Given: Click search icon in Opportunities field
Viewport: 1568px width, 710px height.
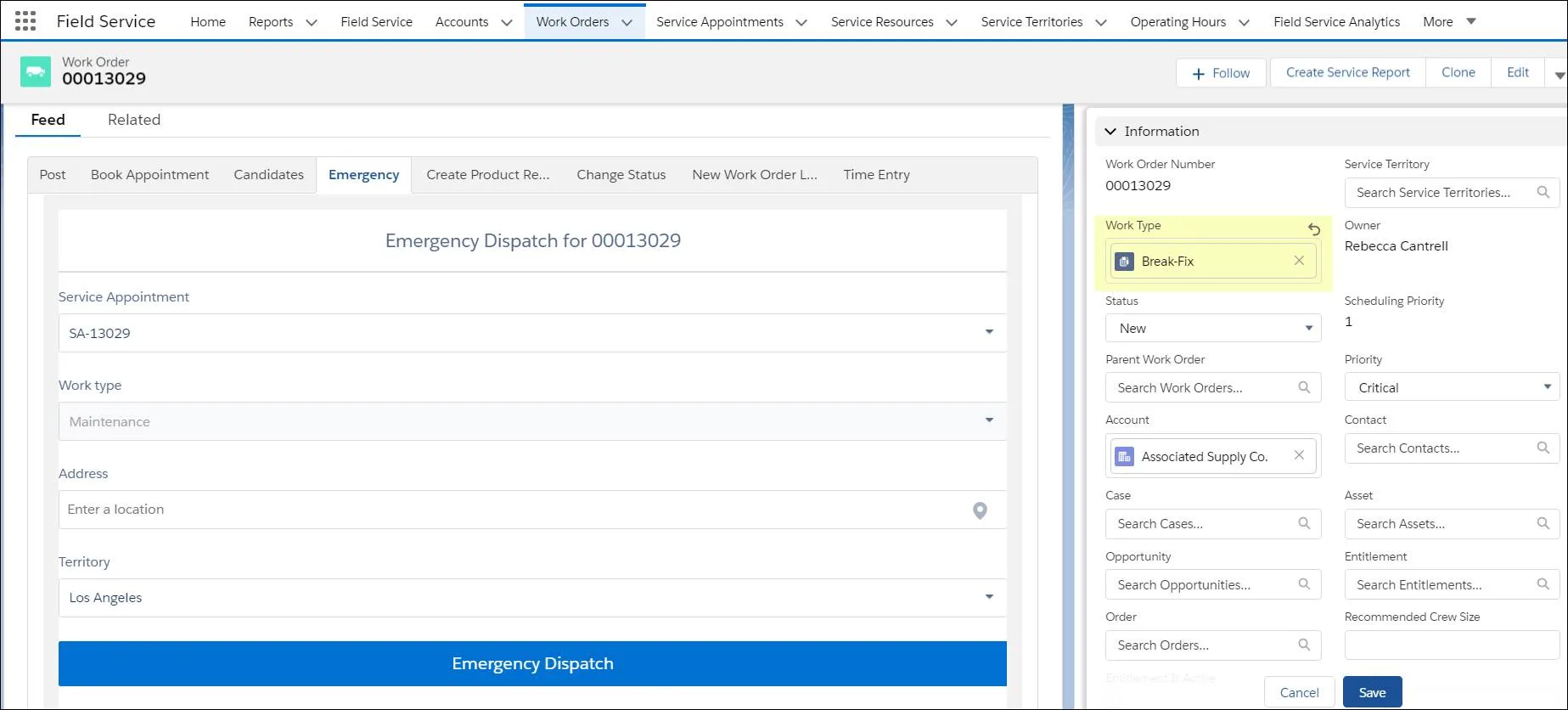Looking at the screenshot, I should point(1304,584).
